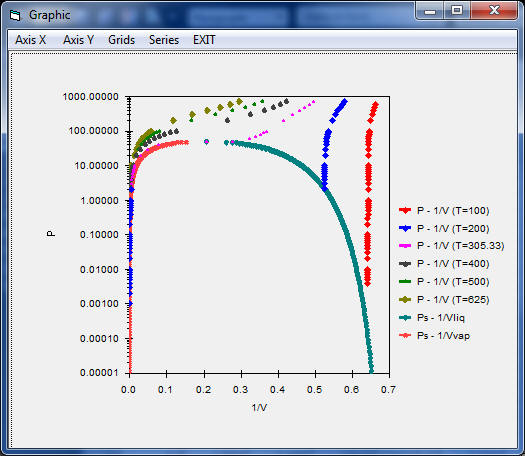Open the Axis X menu
The height and width of the screenshot is (456, 525).
30,40
